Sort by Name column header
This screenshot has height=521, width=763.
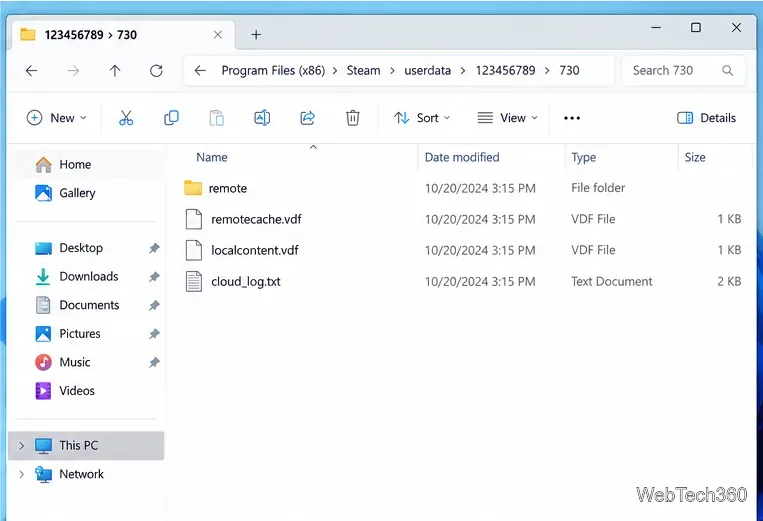(212, 158)
